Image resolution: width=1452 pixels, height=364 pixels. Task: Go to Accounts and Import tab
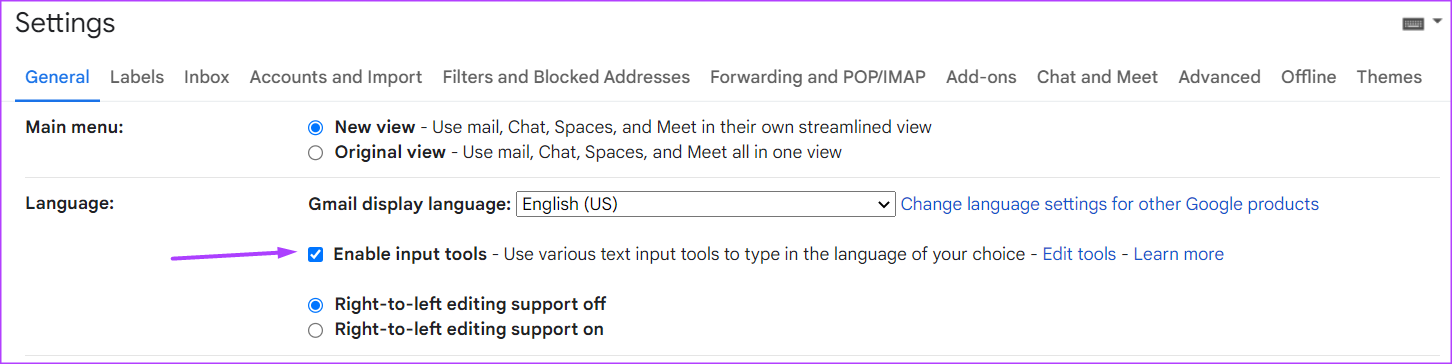[x=336, y=77]
